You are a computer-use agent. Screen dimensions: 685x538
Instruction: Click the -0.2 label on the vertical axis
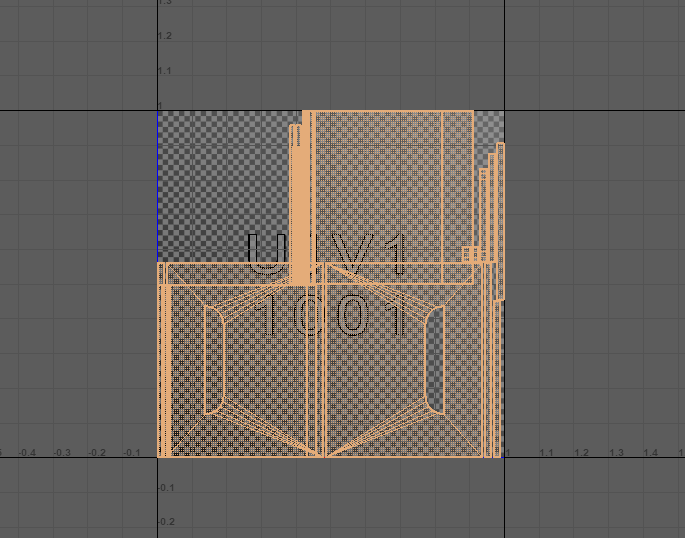[x=166, y=522]
